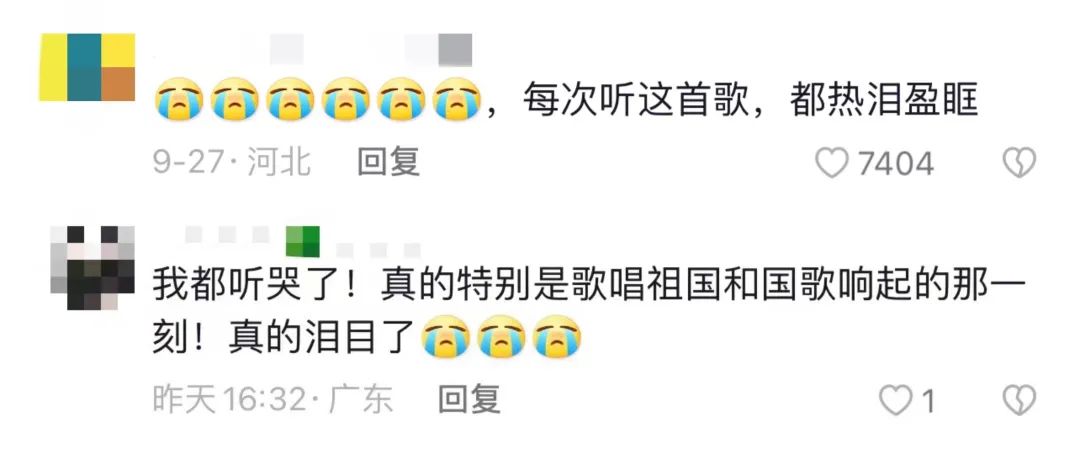Screen dimensions: 1080x453
Task: Like the Guangdong comment with heart icon
Action: (x=896, y=400)
